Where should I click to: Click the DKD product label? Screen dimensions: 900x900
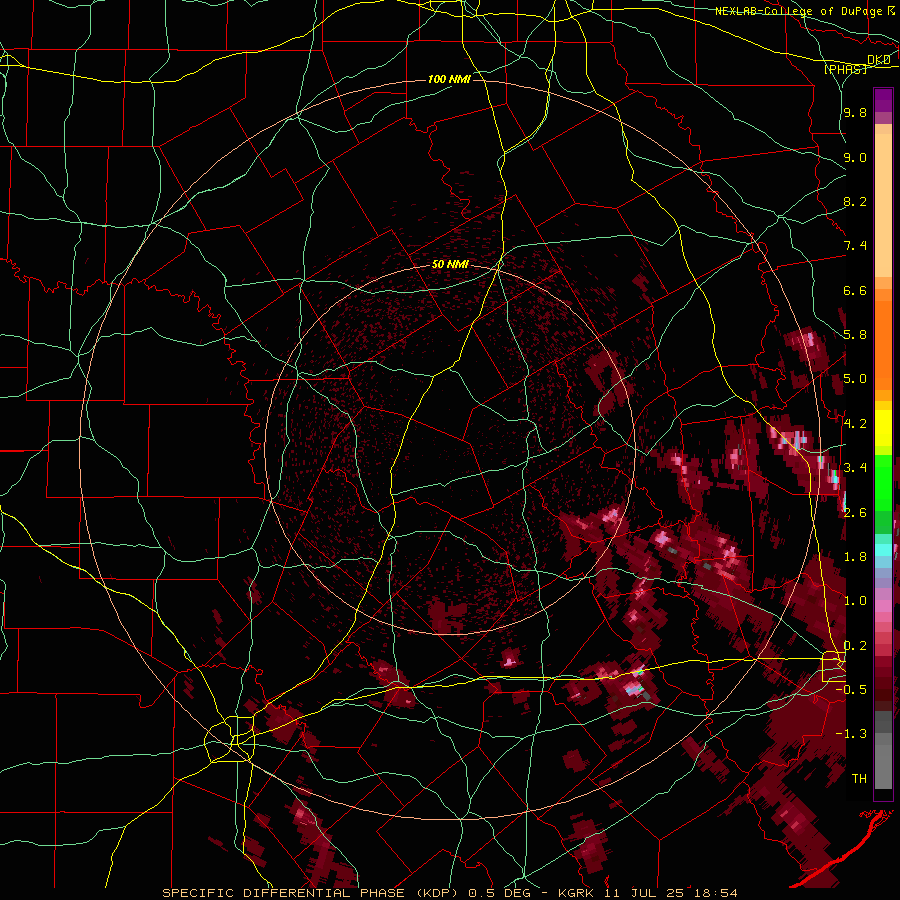[879, 60]
